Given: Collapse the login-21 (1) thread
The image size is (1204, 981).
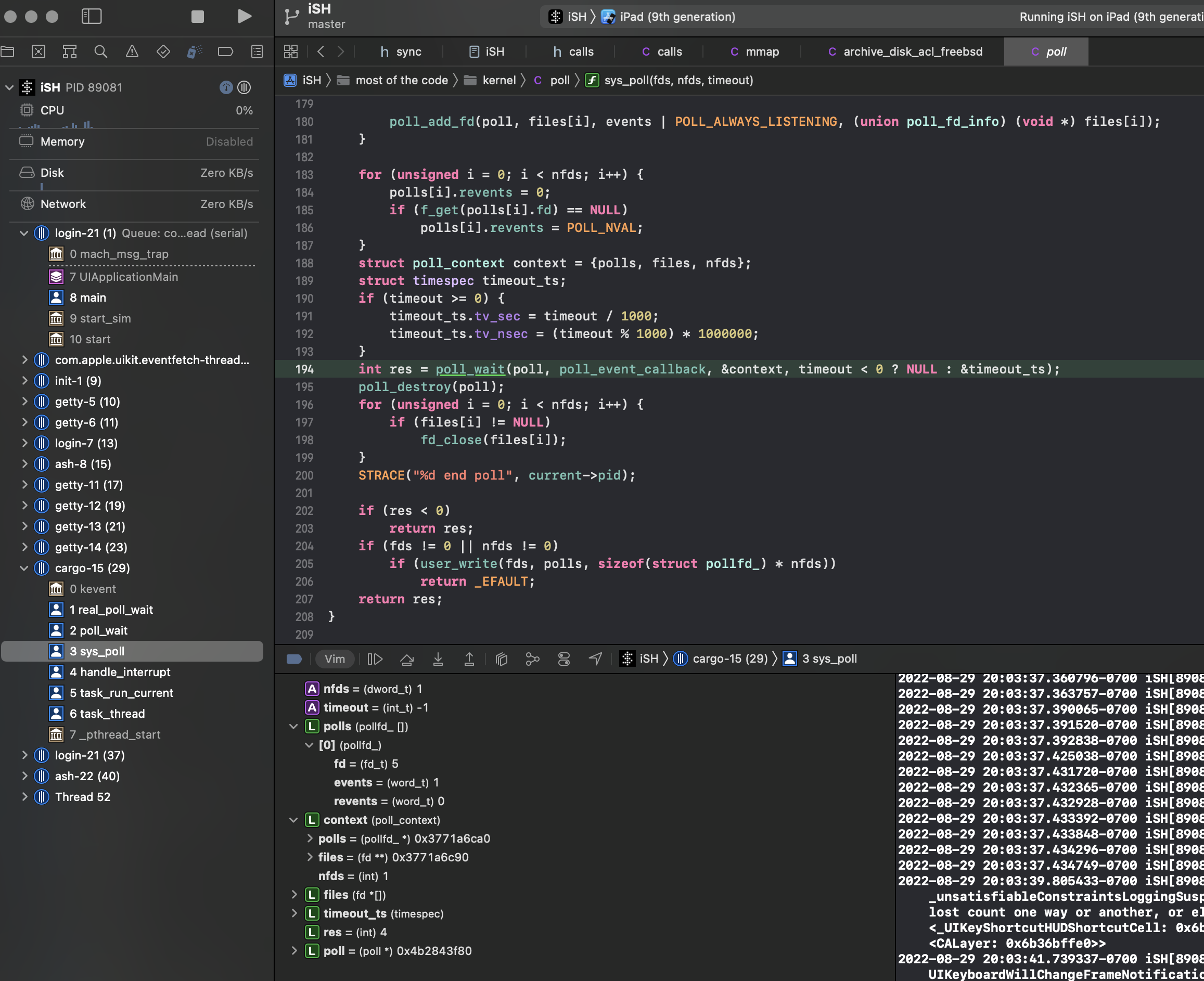Looking at the screenshot, I should point(24,234).
